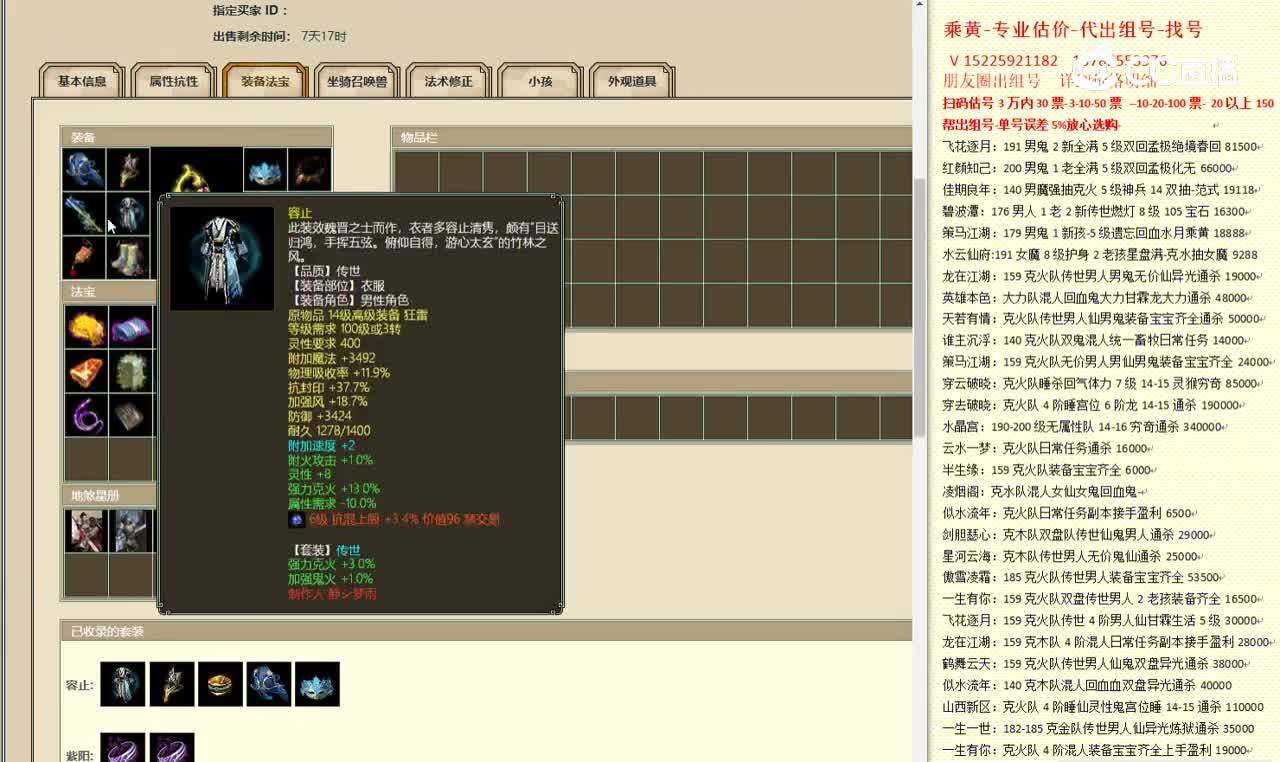Click the purple coiled whip 法宝 icon

click(86, 415)
